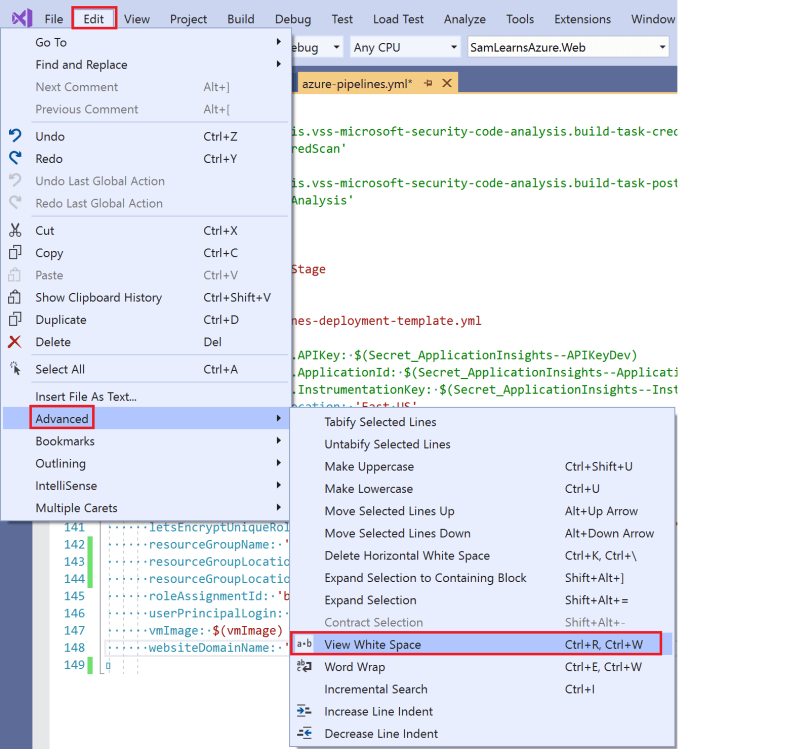Choose Increase Line Indent
Image resolution: width=810 pixels, height=749 pixels.
click(x=482, y=711)
